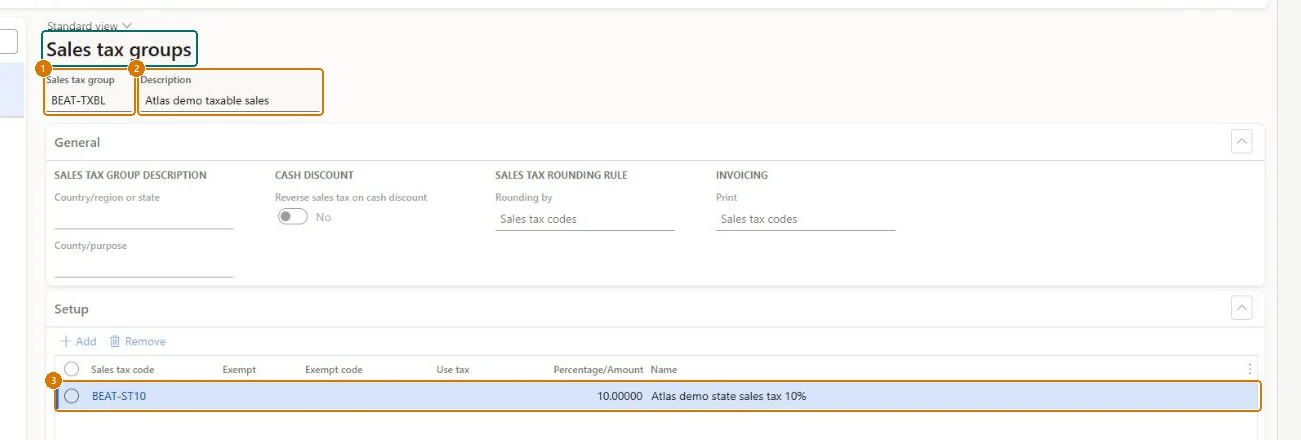Open the Print dropdown under Invoicing
Viewport: 1301px width, 440px height.
point(805,219)
